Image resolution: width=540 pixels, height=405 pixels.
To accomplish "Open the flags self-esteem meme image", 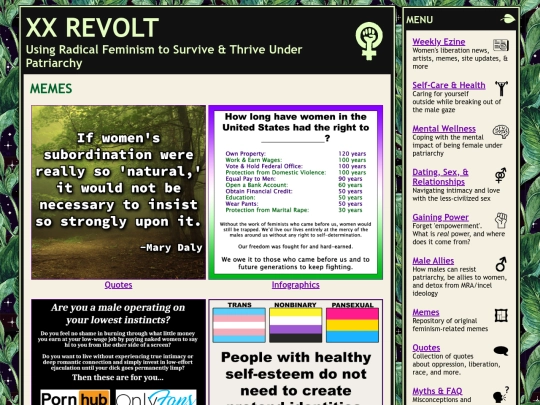I will 295,352.
